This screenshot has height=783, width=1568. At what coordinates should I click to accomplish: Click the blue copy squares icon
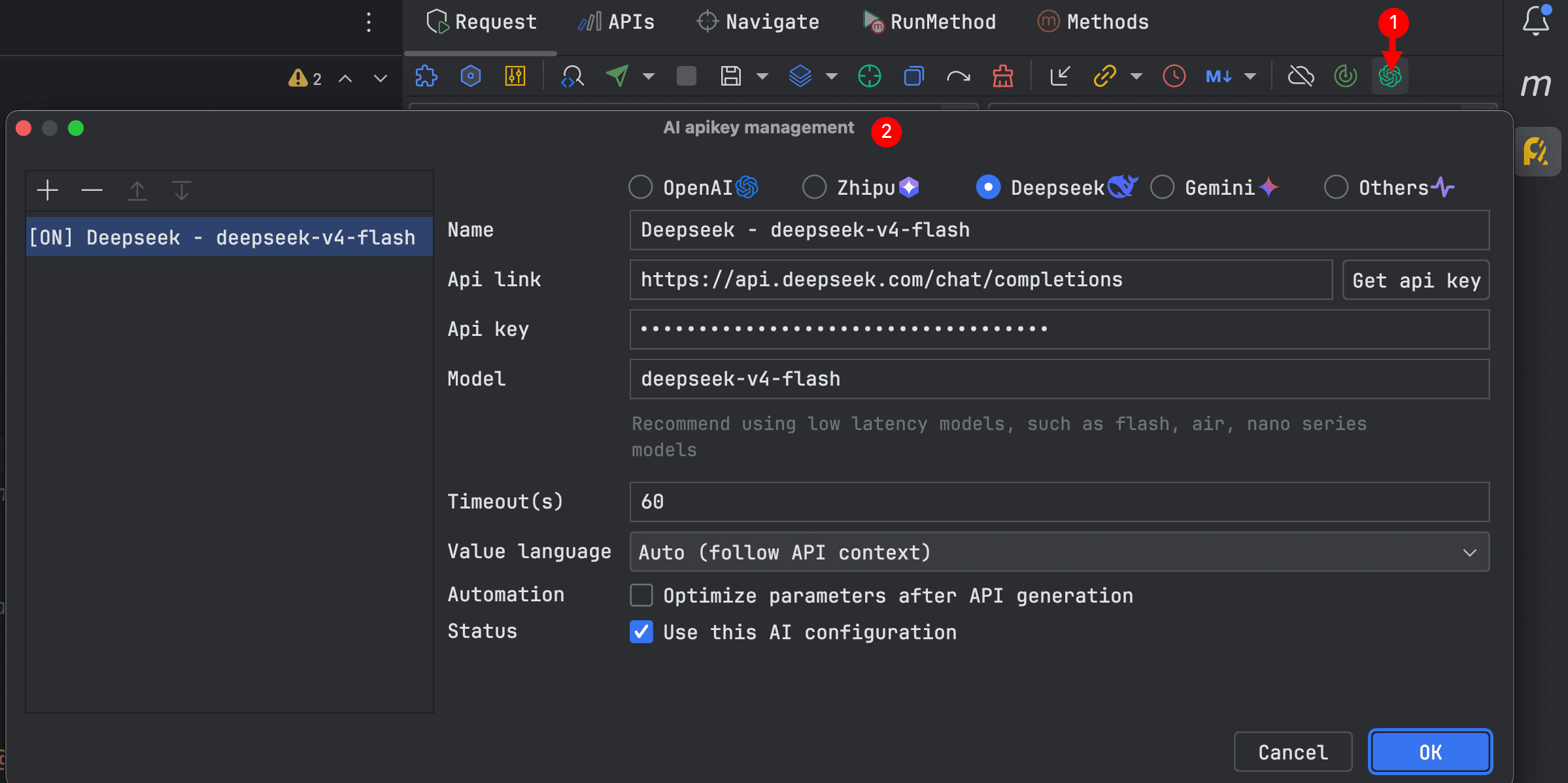(913, 76)
